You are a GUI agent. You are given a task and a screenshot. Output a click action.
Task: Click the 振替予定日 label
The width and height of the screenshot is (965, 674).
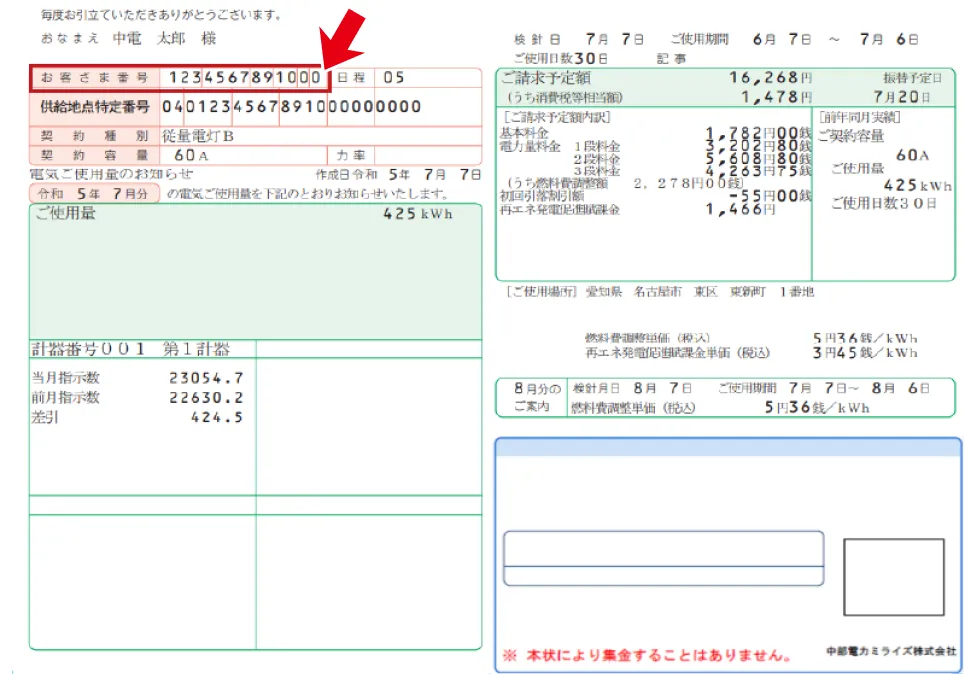[x=912, y=78]
